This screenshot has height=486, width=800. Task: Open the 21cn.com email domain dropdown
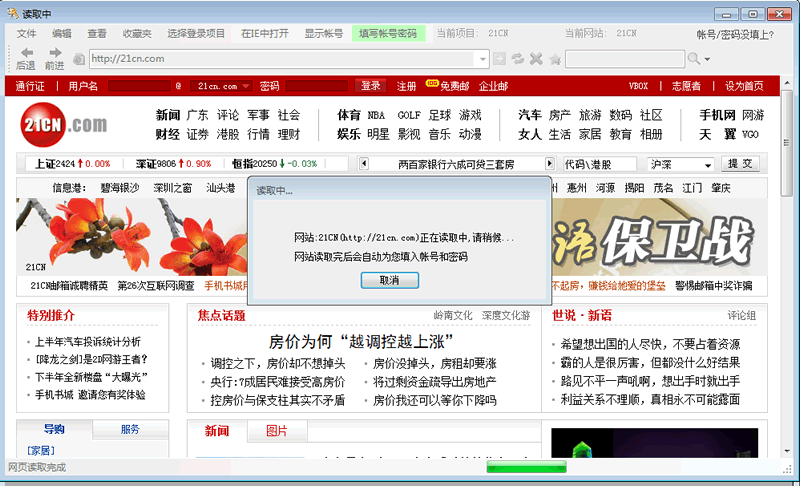click(246, 86)
